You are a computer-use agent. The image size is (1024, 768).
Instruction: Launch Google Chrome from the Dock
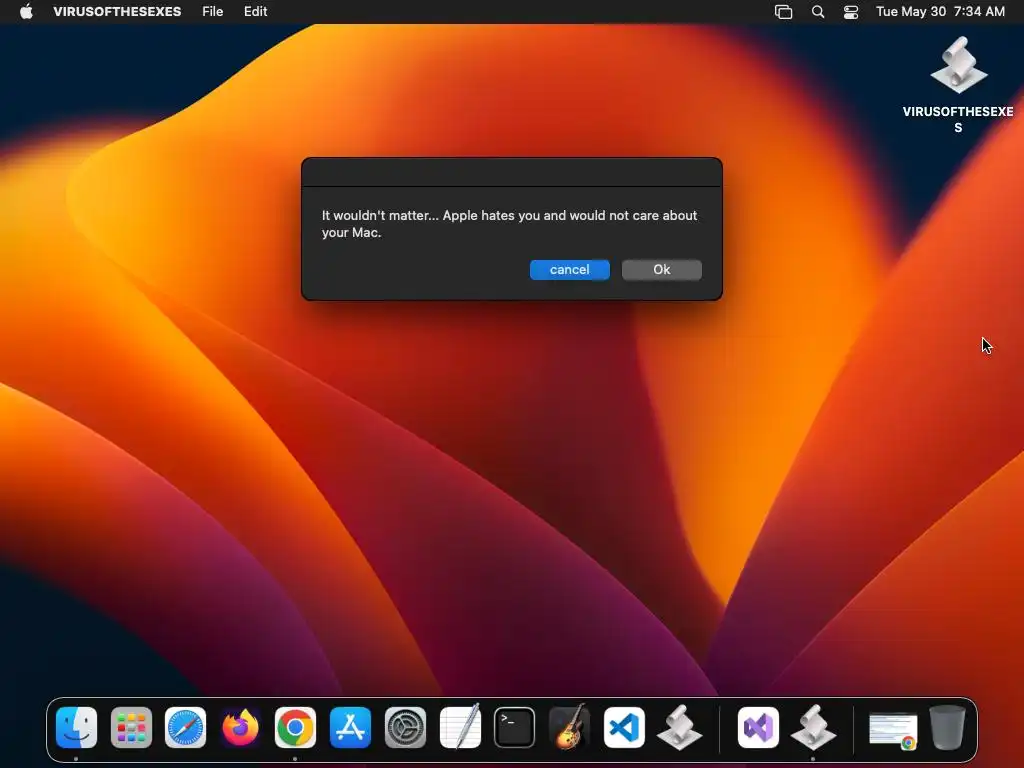[295, 728]
